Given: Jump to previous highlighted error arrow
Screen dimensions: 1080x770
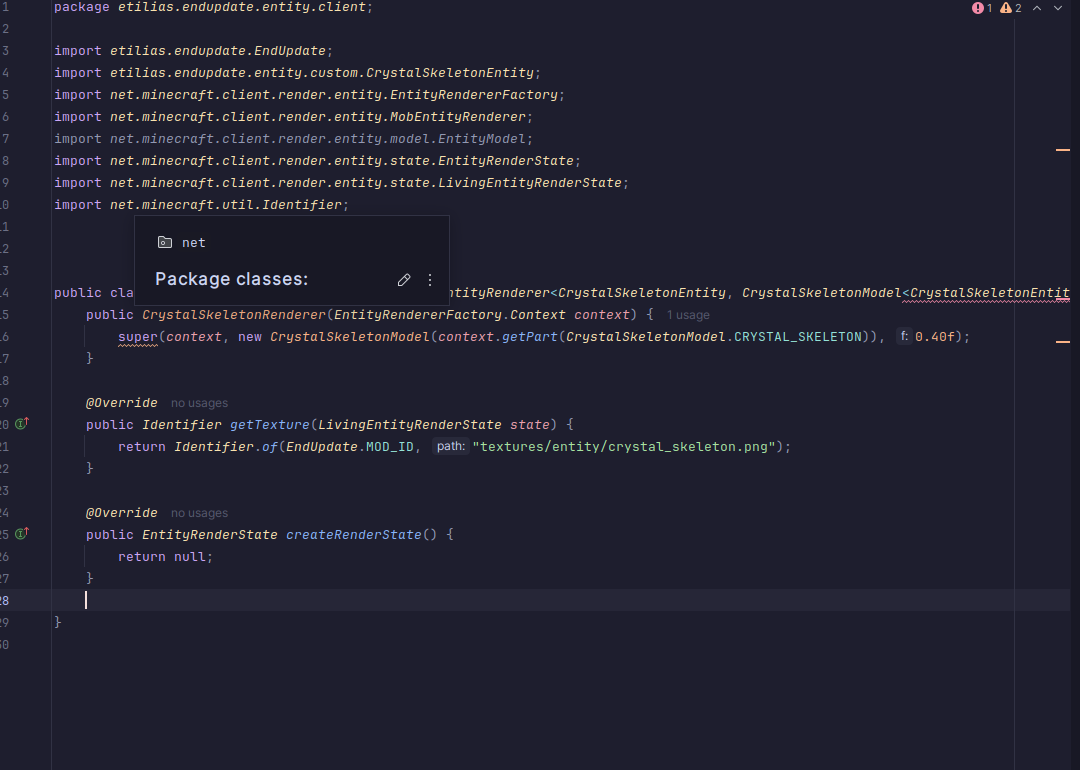Looking at the screenshot, I should 1037,8.
